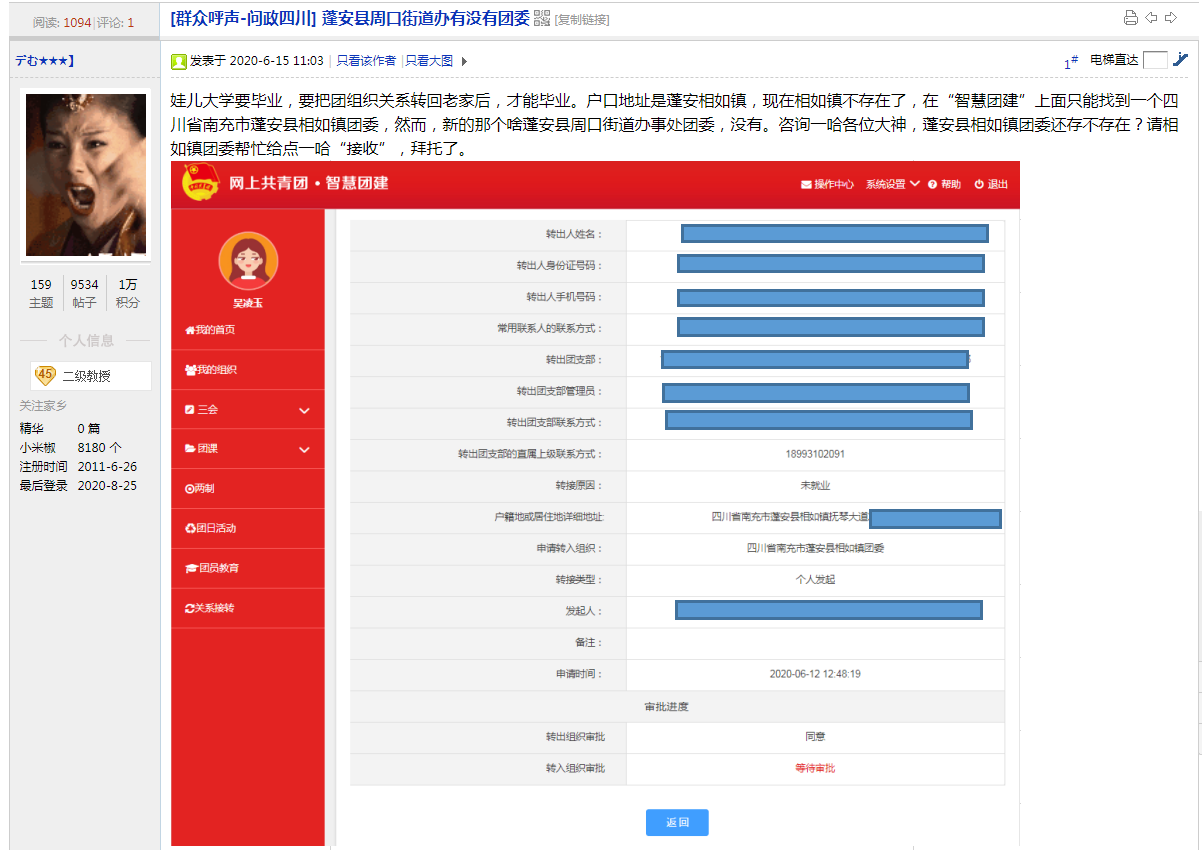Viewport: 1202px width, 850px height.
Task: Click the 电梯直达 floor input box
Action: click(x=1155, y=60)
